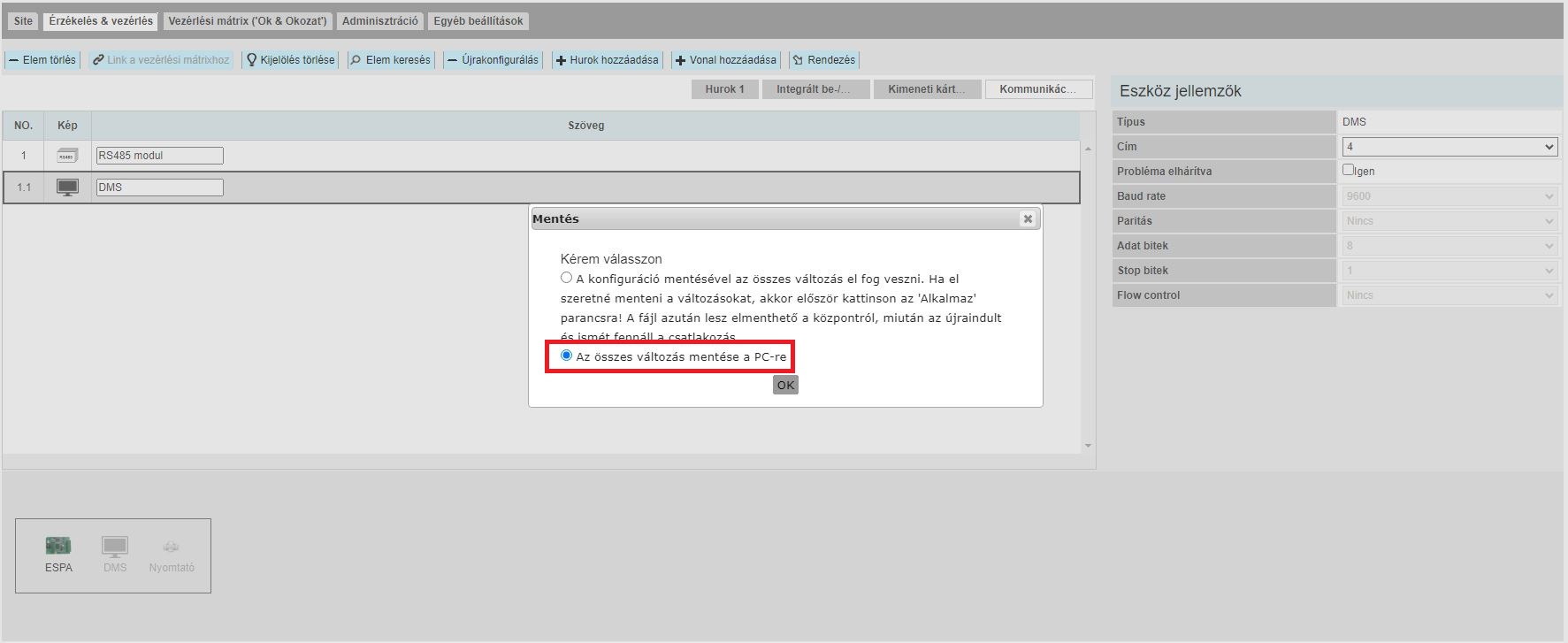Select the DMS monitor icon in palette
The width and height of the screenshot is (1568, 643).
(x=115, y=546)
